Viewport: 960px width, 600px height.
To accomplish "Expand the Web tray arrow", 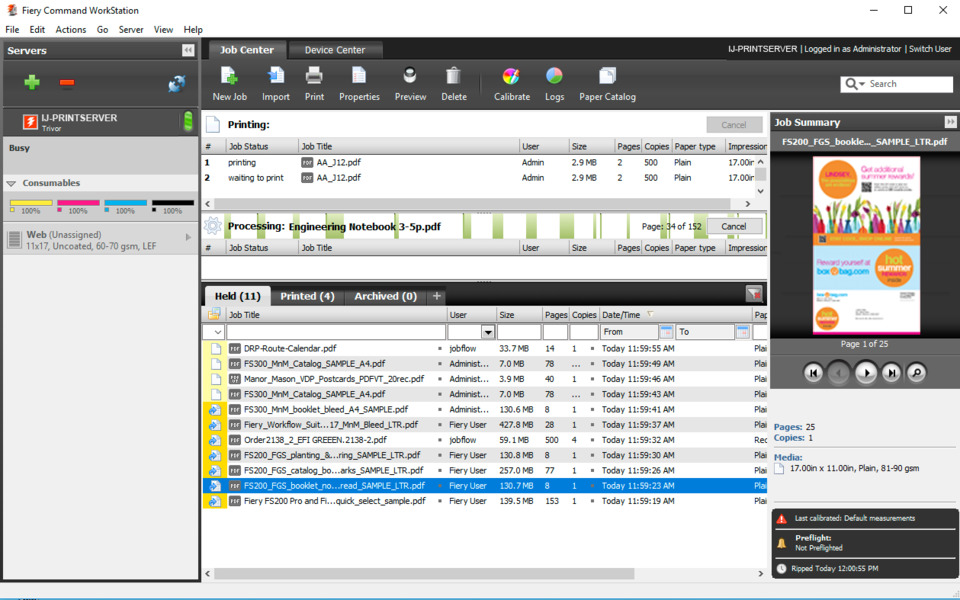I will coord(188,237).
